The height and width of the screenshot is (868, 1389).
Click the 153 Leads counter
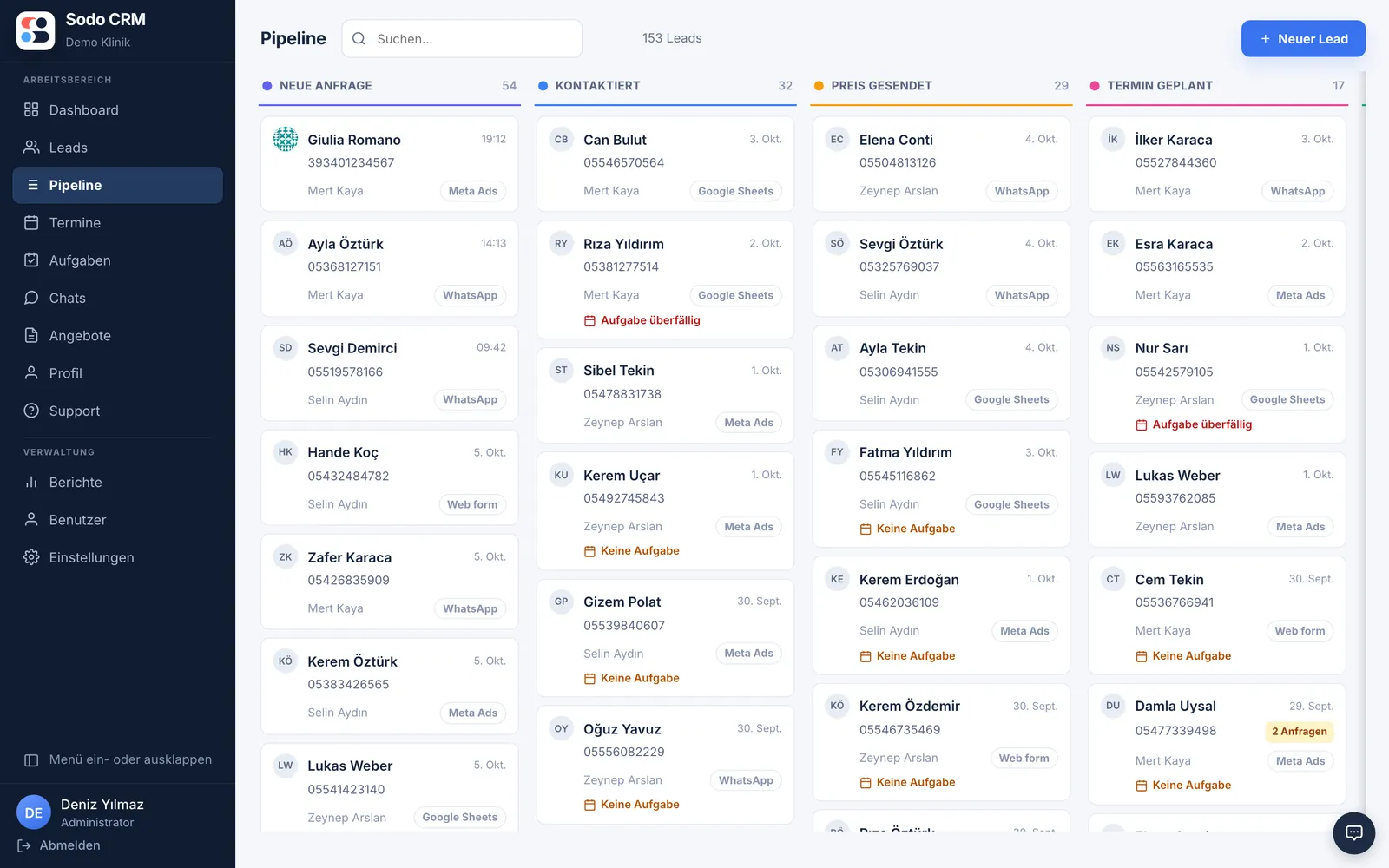672,38
